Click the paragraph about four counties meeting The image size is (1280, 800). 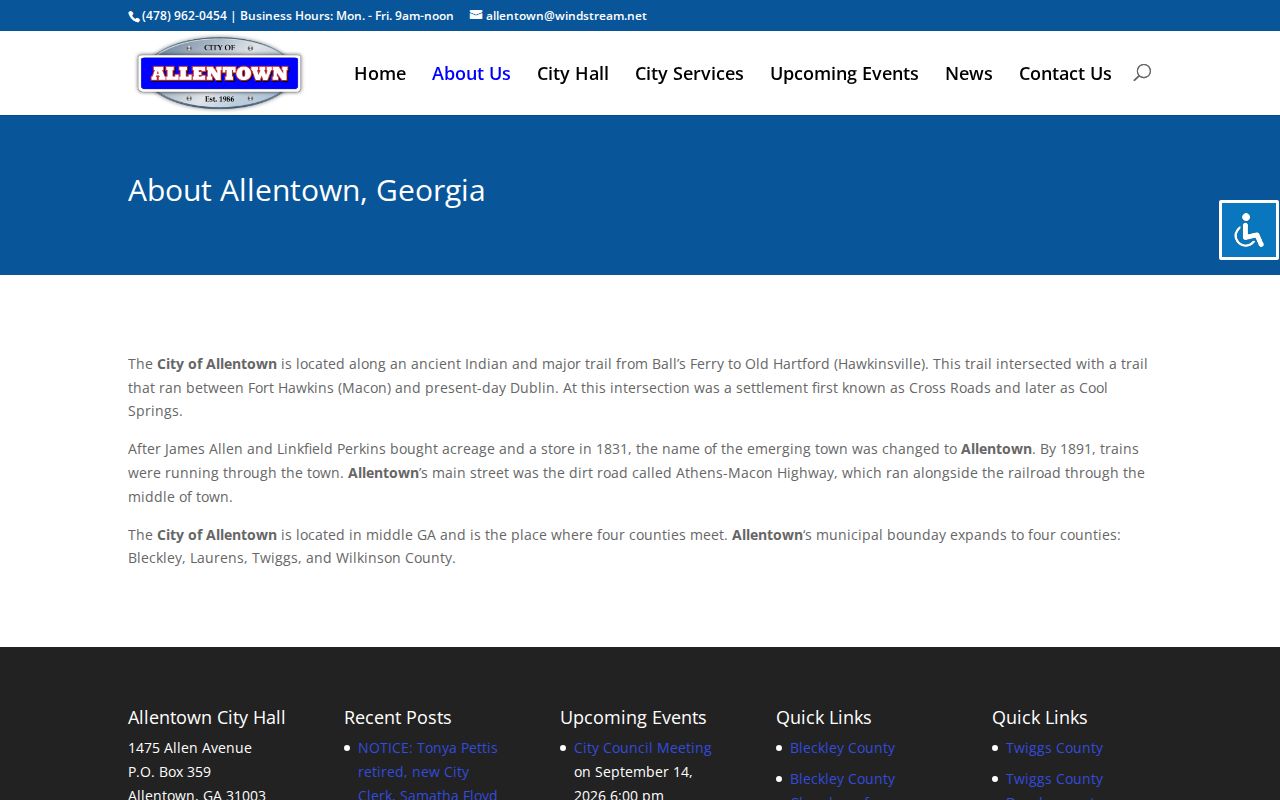pos(624,546)
